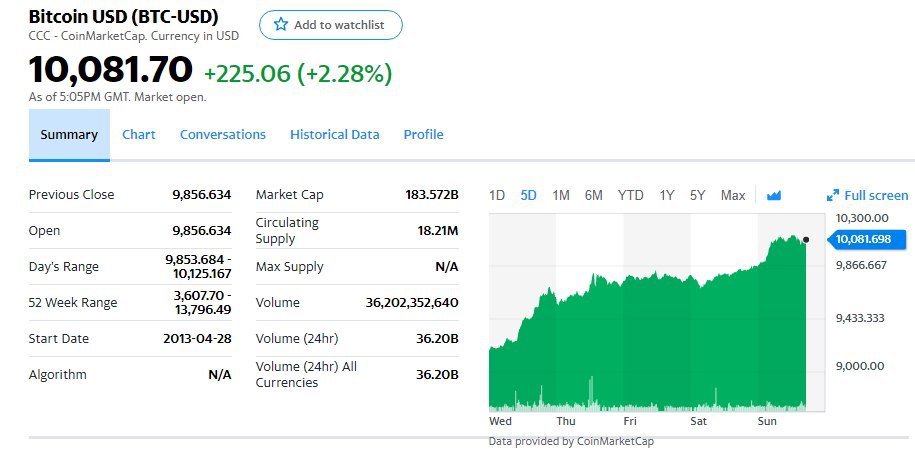915x461 pixels.
Task: Click the current price 10,081.70
Action: pos(110,69)
